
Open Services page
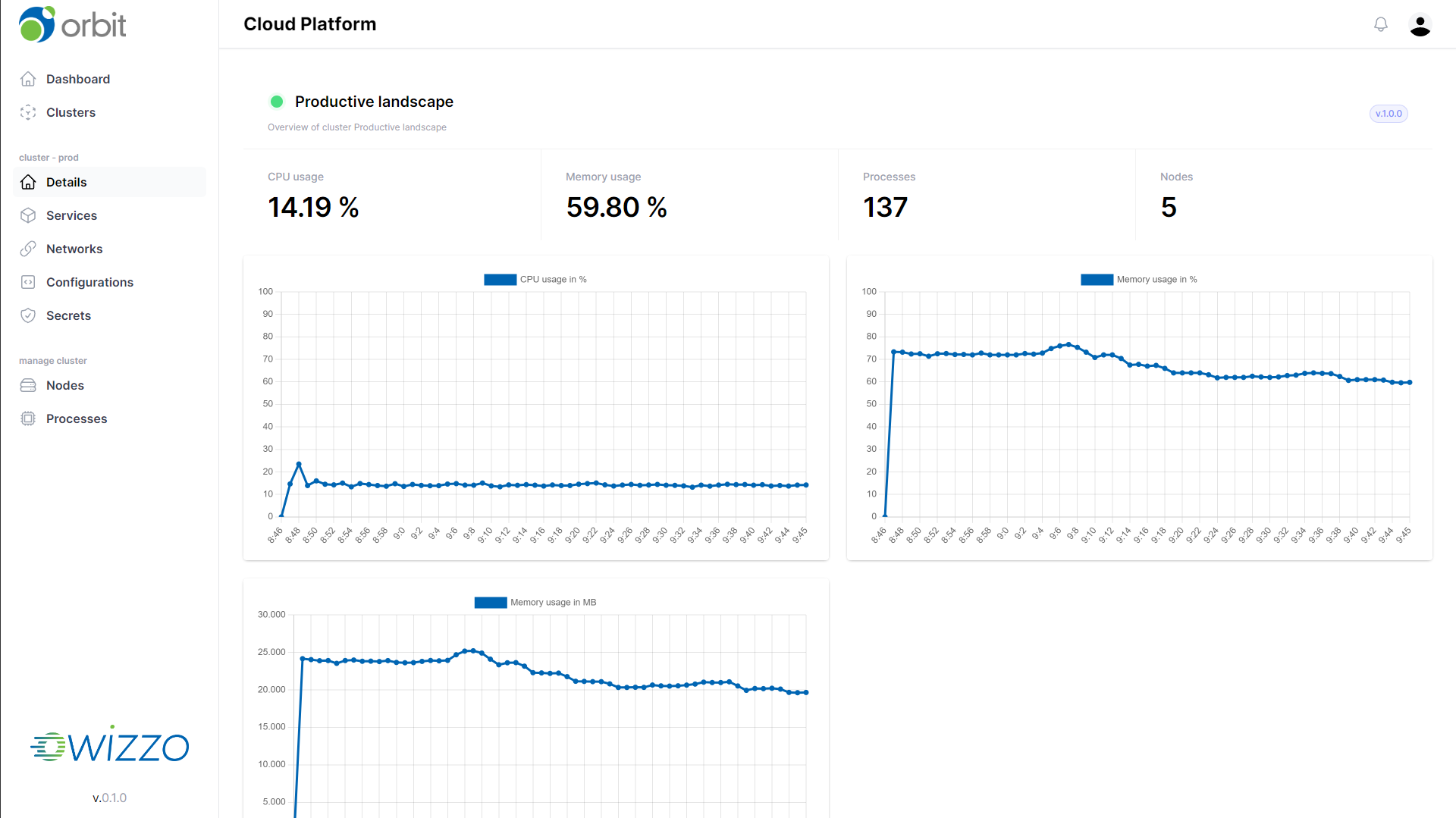[109, 215]
